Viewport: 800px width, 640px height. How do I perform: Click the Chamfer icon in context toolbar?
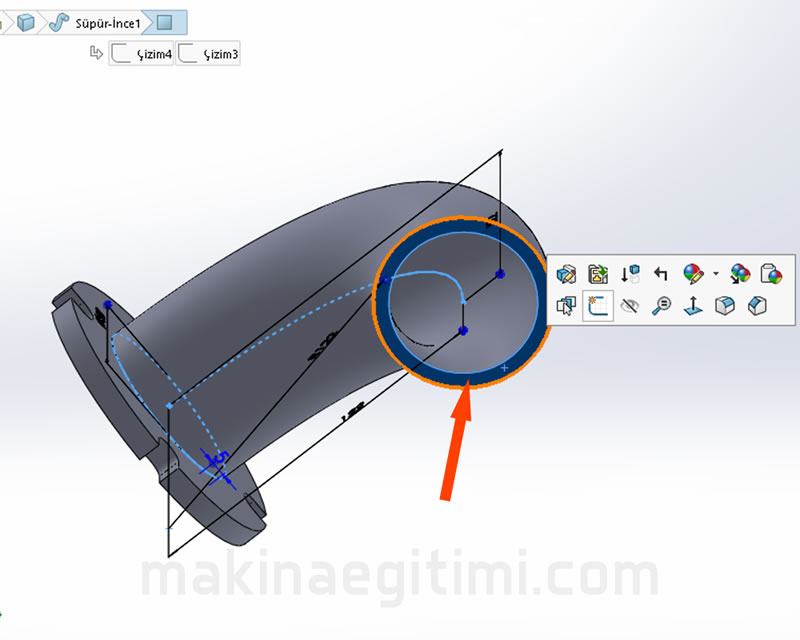tap(757, 306)
